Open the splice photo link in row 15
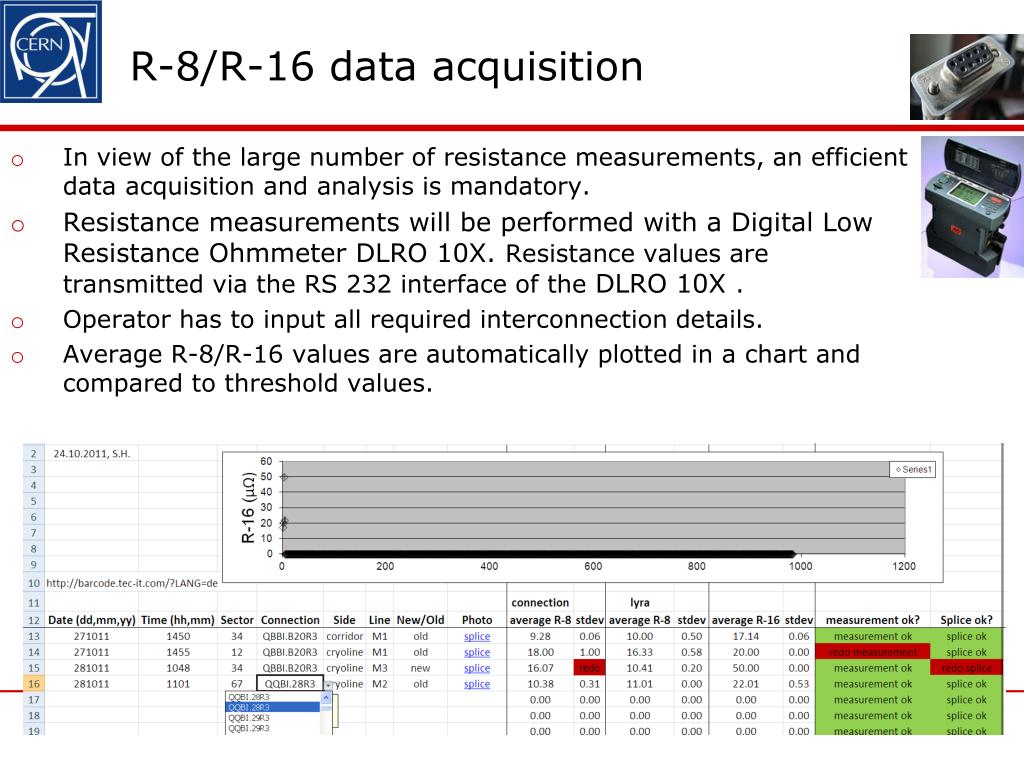 (477, 668)
